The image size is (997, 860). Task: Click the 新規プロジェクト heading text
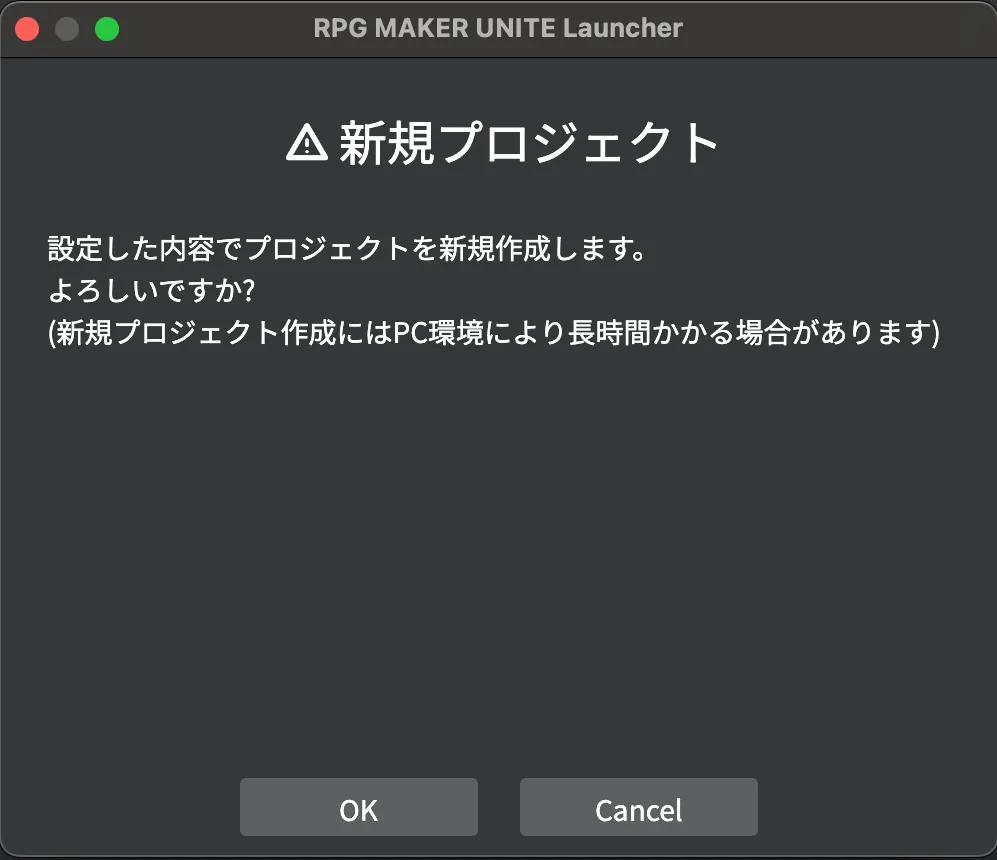(x=528, y=144)
